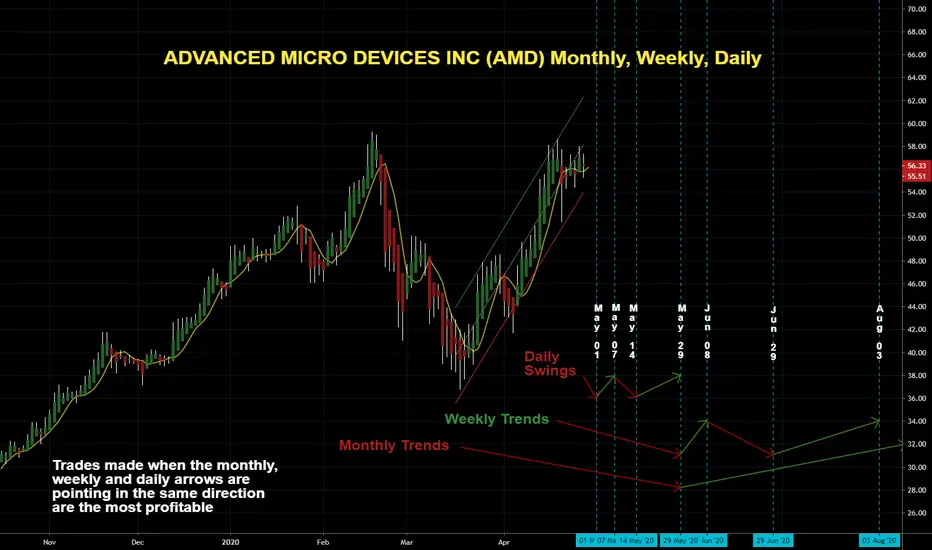Screen dimensions: 932x550
Task: Select the green 'Weekly Trends' annotation label
Action: [496, 419]
